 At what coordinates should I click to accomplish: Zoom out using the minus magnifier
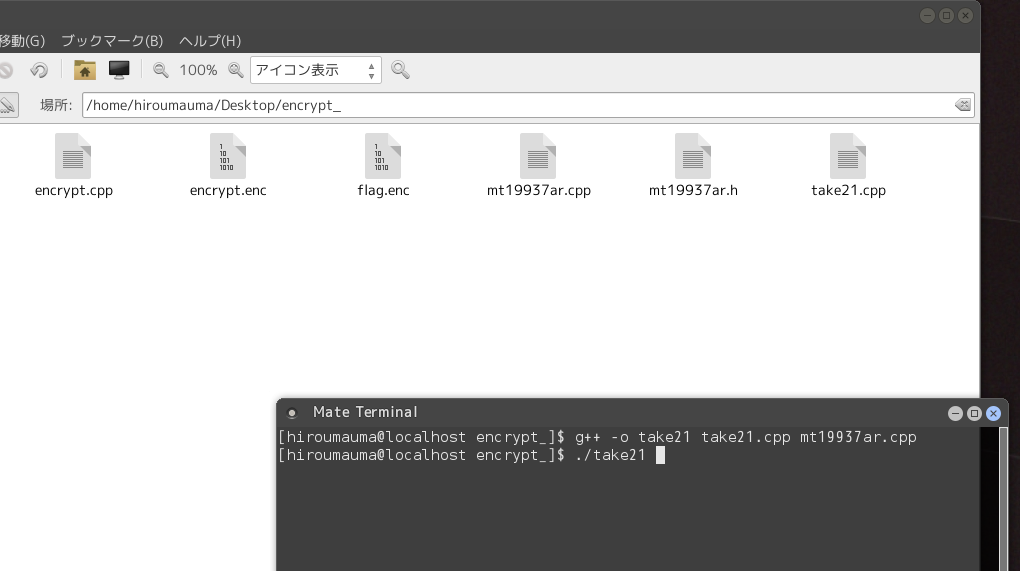(x=161, y=70)
